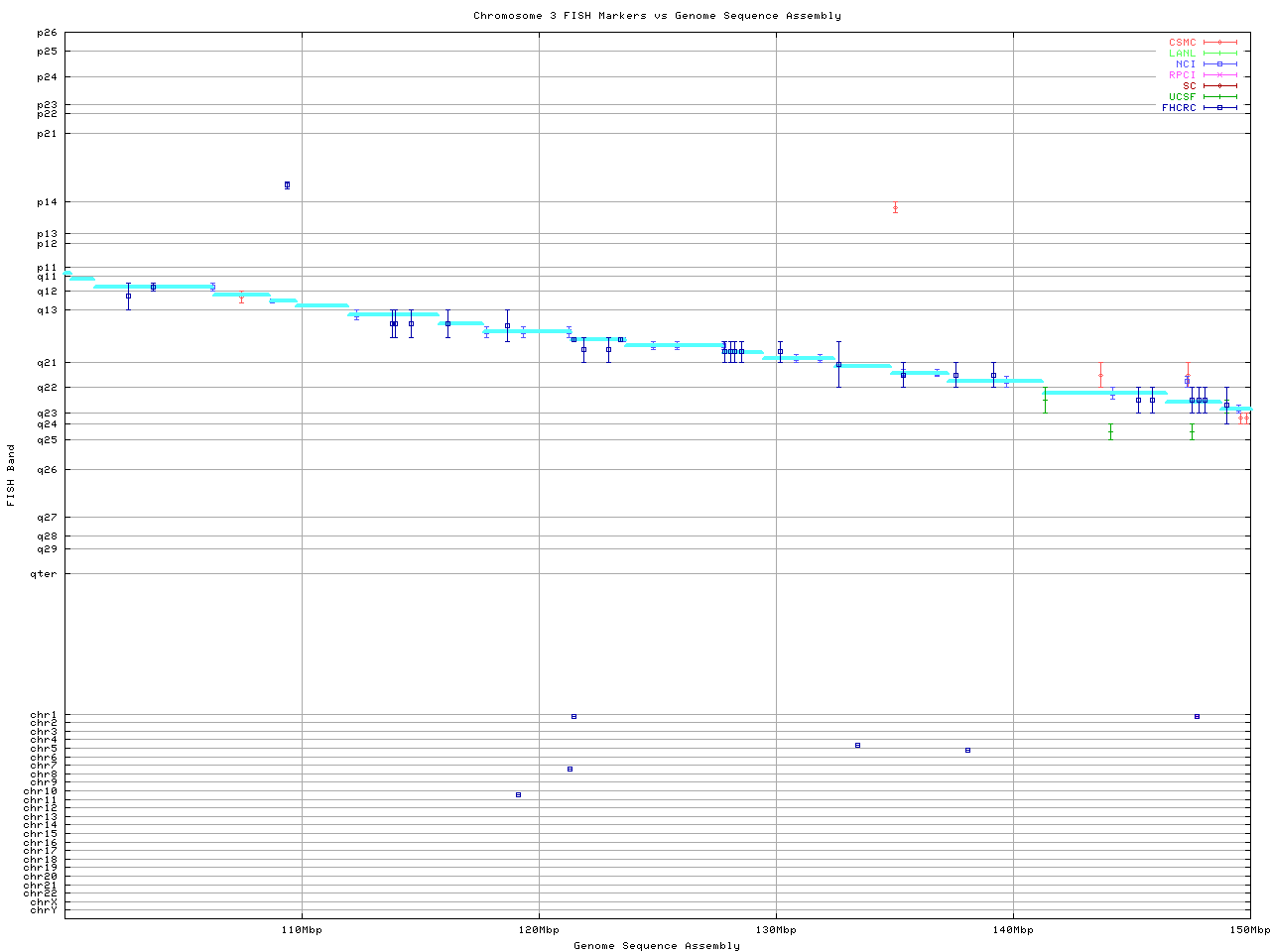This screenshot has height=952, width=1270.
Task: Select the blue outlier marker near p14
Action: point(287,185)
